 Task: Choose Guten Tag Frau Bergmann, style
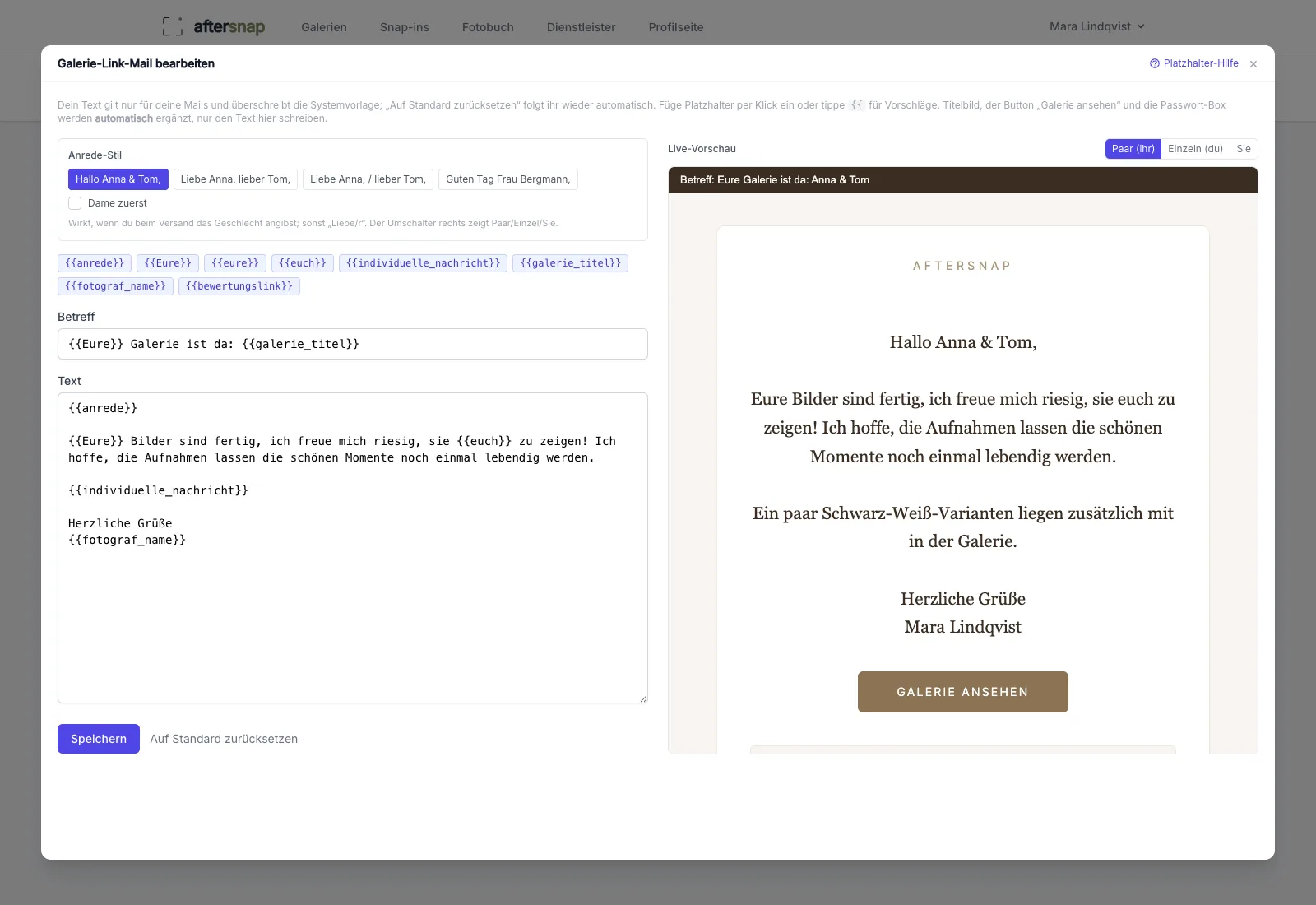point(508,179)
